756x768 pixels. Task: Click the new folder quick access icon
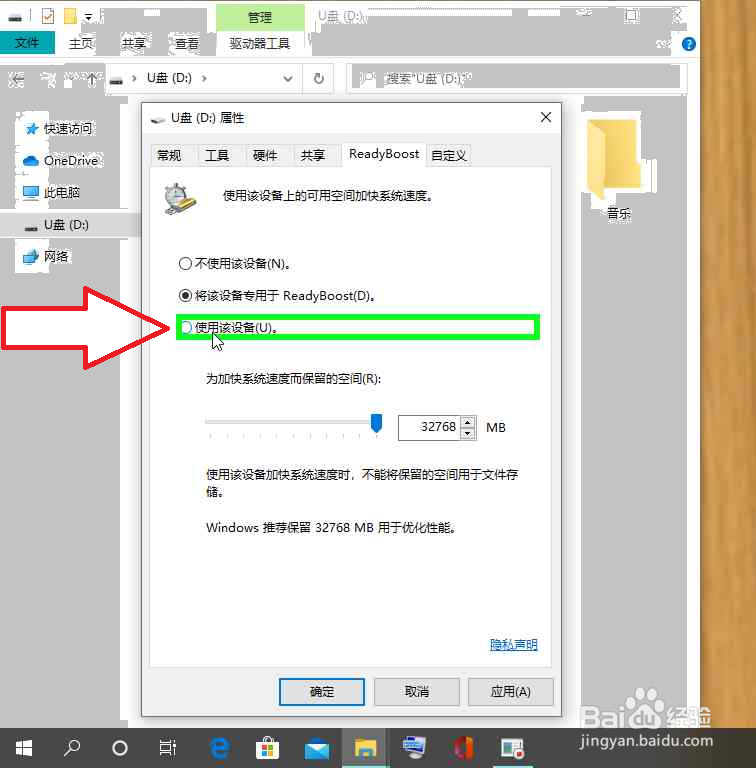(71, 17)
